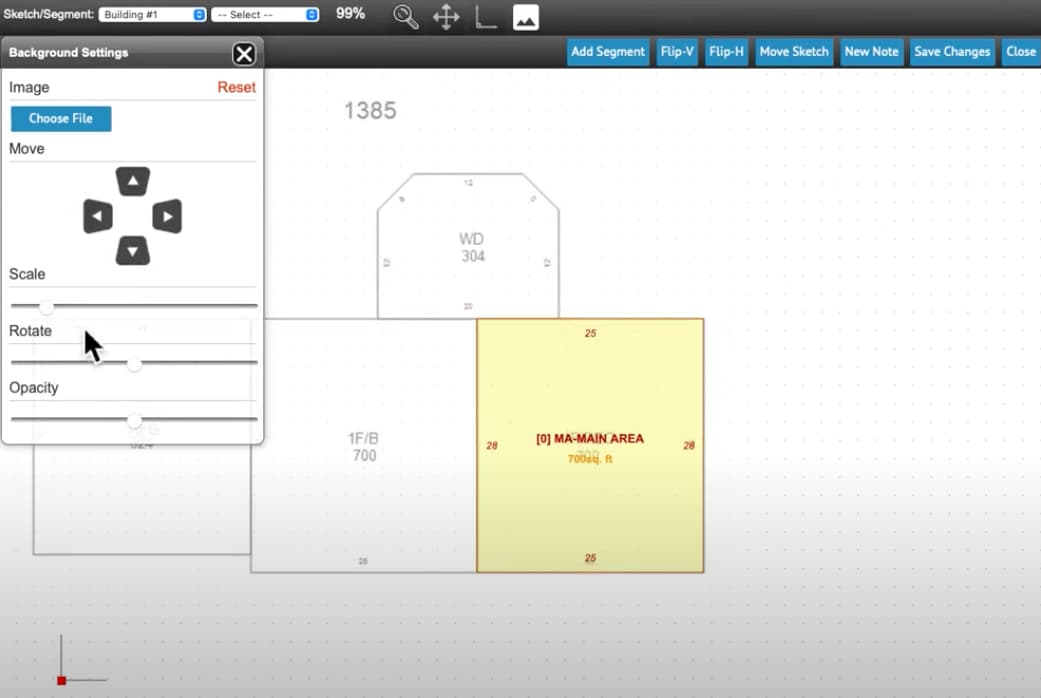
Task: Click the Choose File button
Action: 61,119
